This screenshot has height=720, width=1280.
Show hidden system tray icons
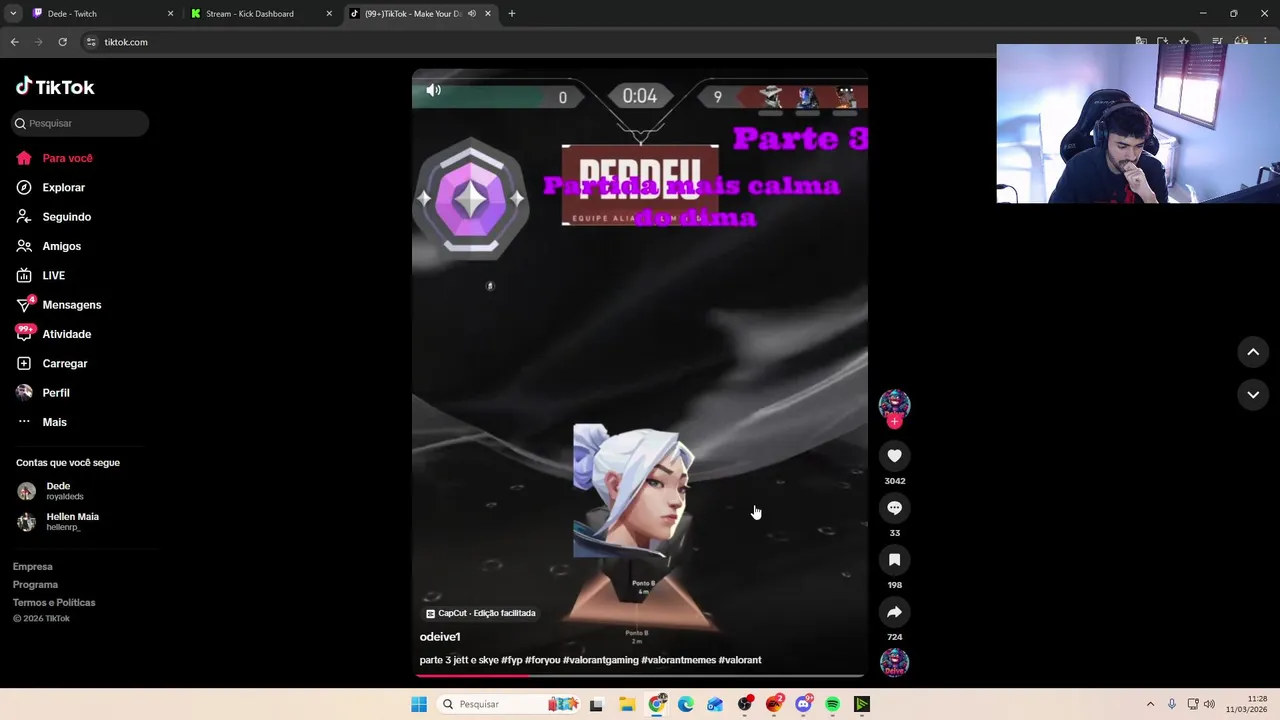(x=1150, y=704)
